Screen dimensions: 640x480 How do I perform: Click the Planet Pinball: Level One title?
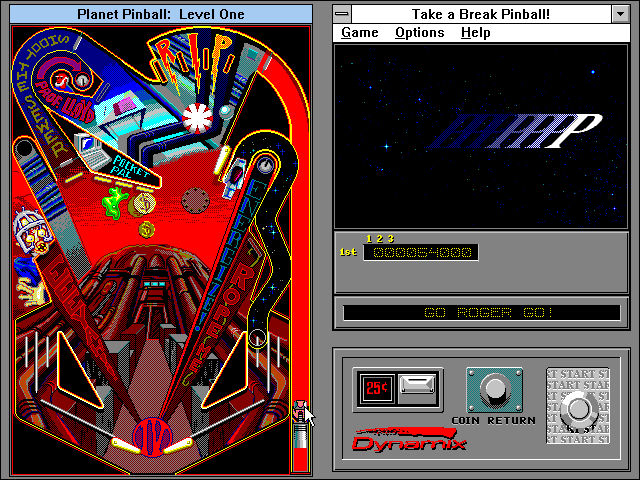pos(161,14)
